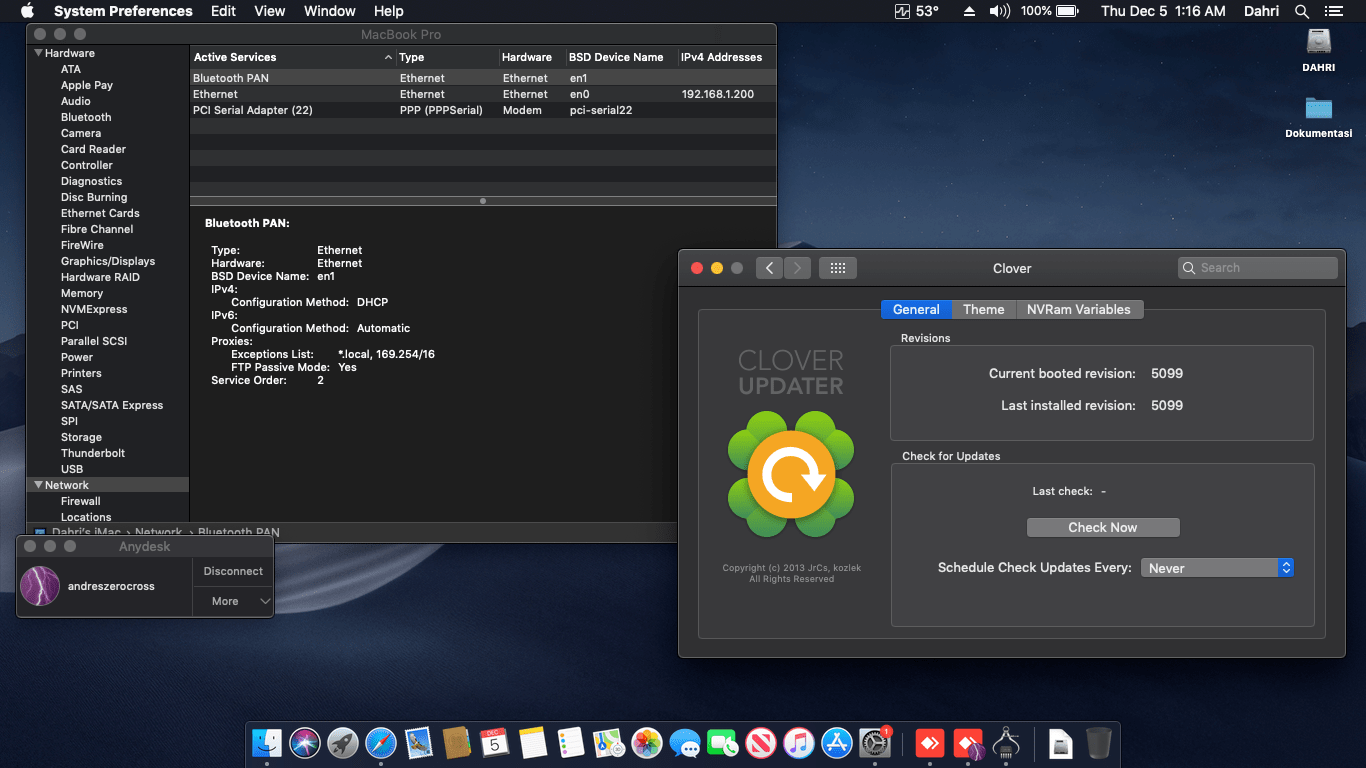Image resolution: width=1366 pixels, height=768 pixels.
Task: Switch to the General tab in Clover
Action: tap(916, 310)
